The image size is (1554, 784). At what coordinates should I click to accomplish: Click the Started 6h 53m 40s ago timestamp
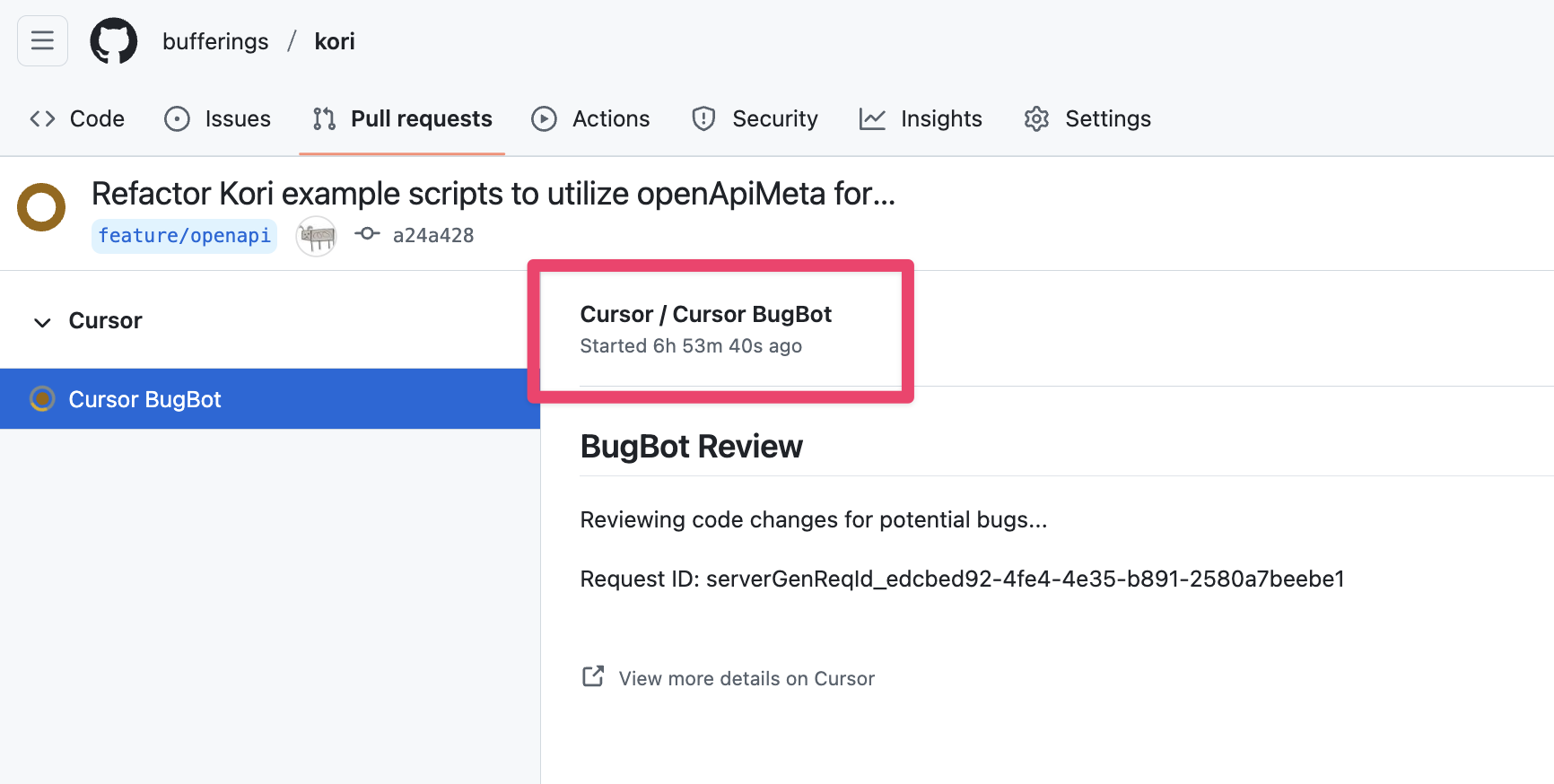[x=691, y=346]
